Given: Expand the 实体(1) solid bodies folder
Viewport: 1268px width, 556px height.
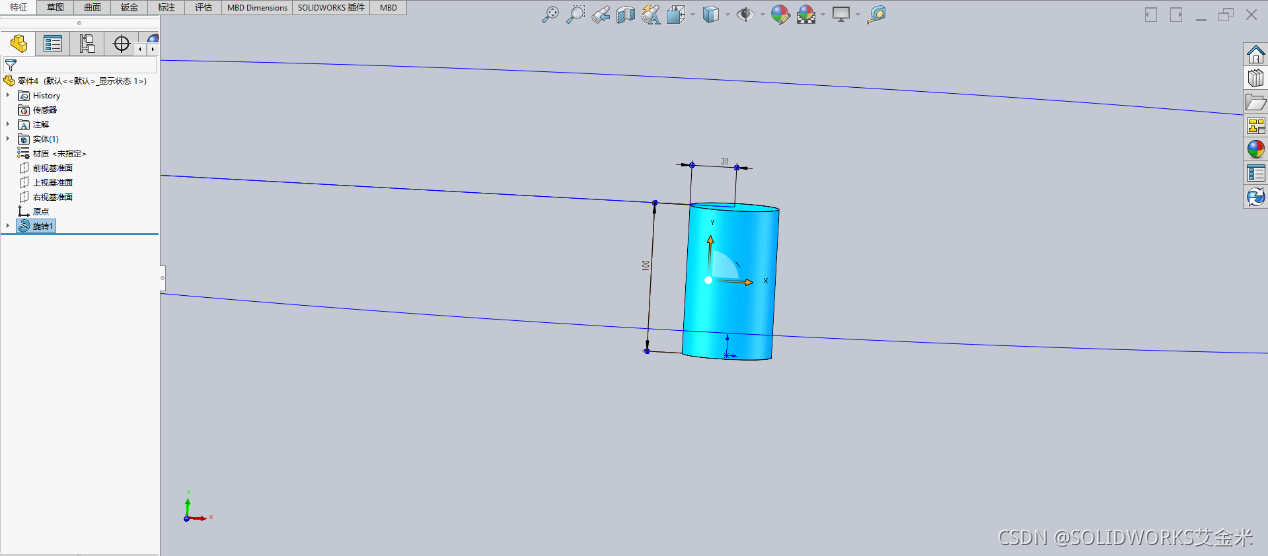Looking at the screenshot, I should (x=8, y=139).
